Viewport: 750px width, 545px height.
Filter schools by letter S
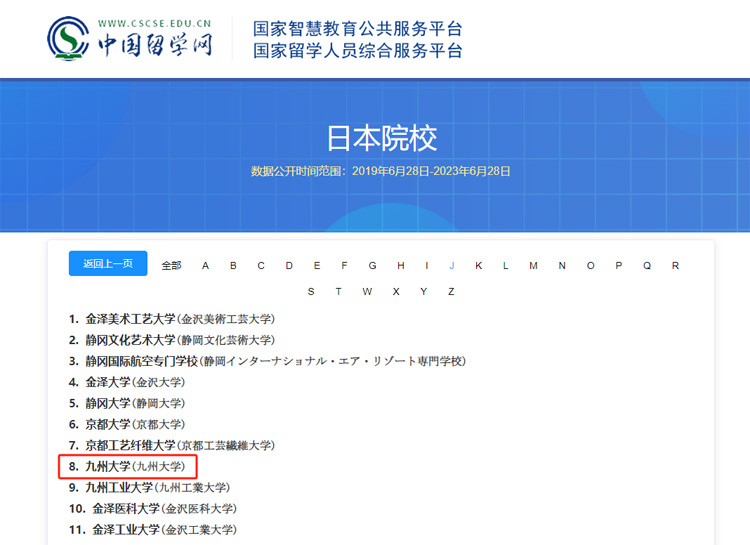point(311,291)
